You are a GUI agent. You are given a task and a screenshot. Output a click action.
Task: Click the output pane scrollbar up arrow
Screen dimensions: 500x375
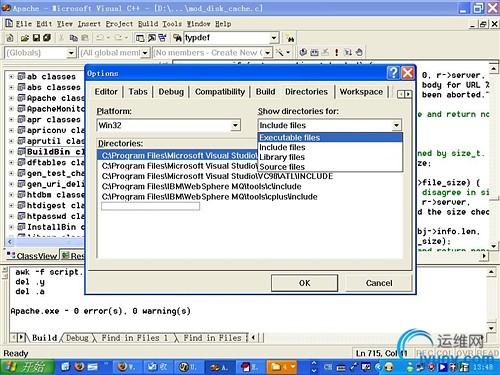click(x=491, y=272)
